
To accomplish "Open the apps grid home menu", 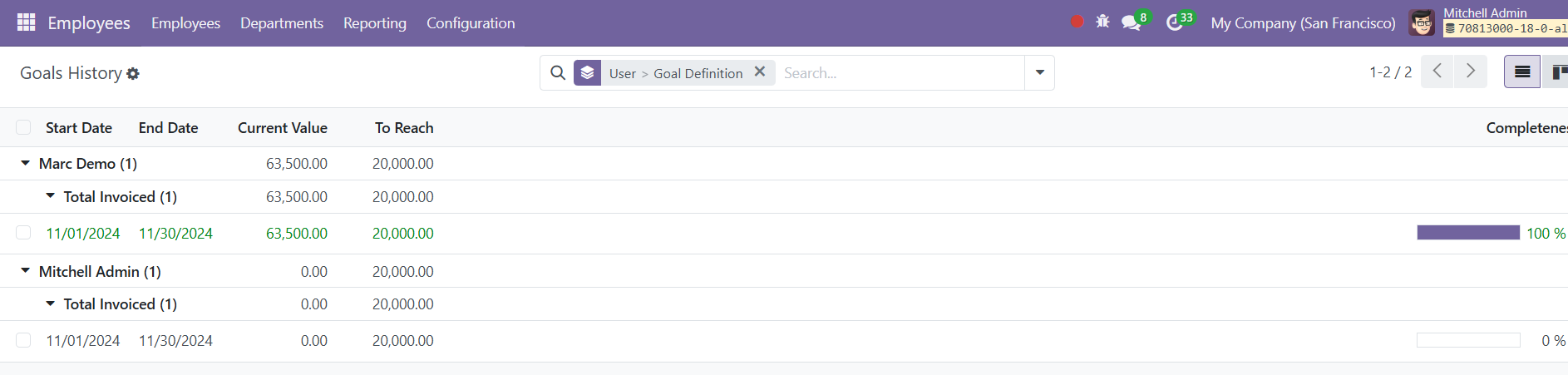I will [x=27, y=22].
